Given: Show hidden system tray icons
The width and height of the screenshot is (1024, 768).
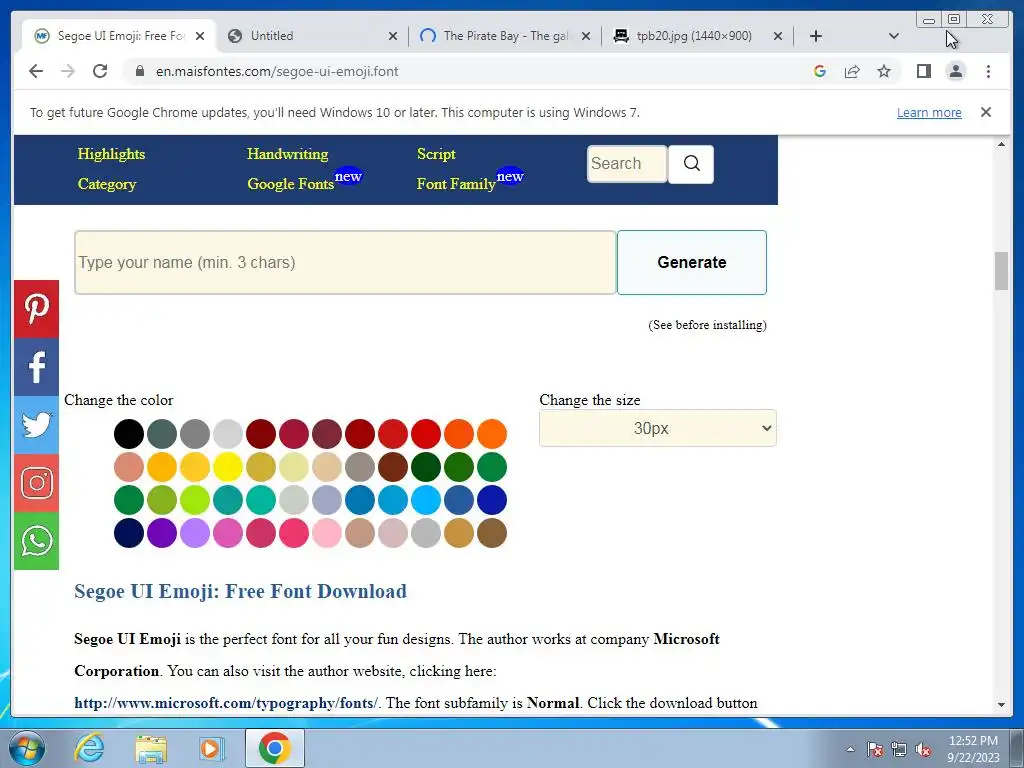Looking at the screenshot, I should 850,749.
